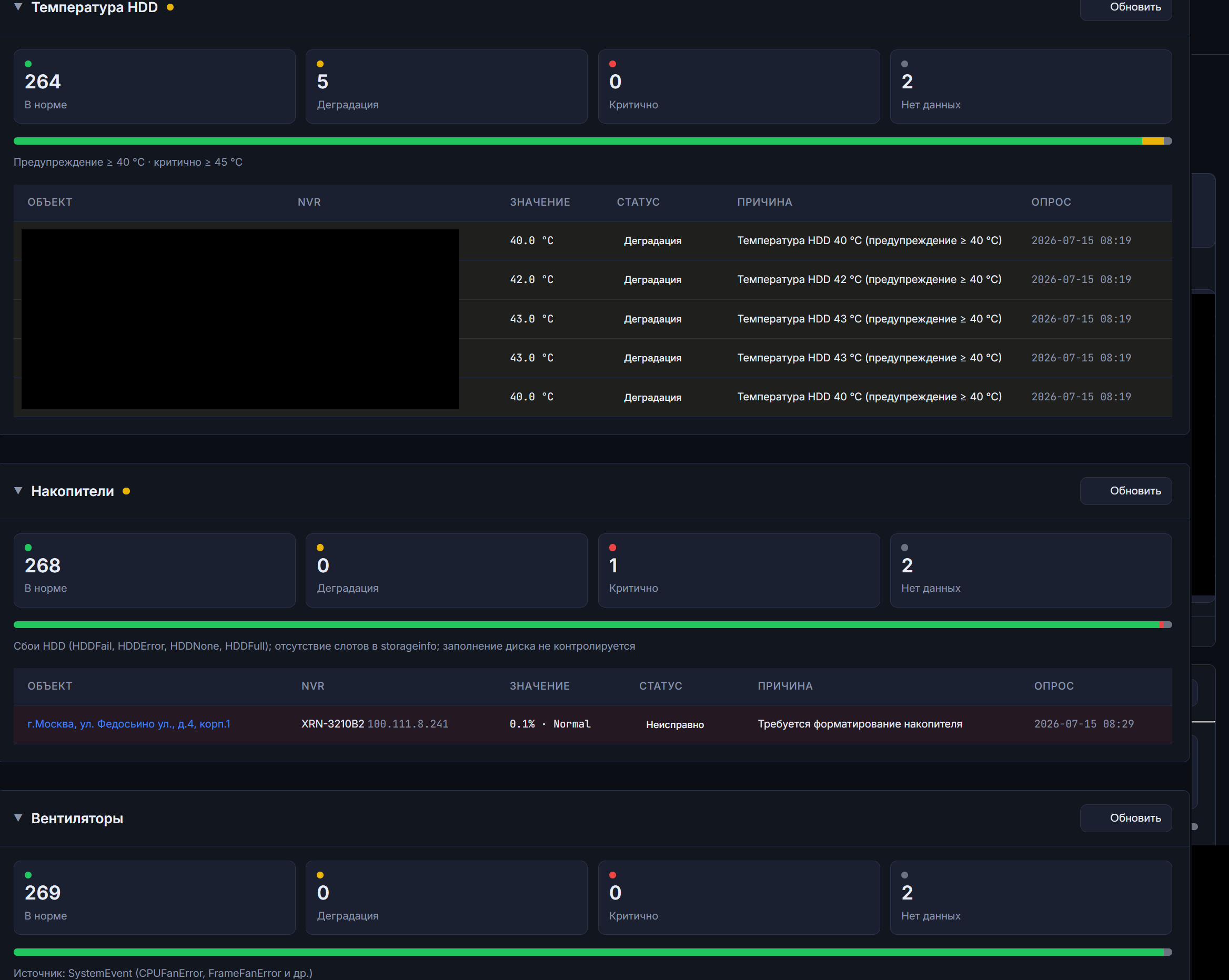Select the 269 В норме fans card
The image size is (1229, 980).
(155, 897)
